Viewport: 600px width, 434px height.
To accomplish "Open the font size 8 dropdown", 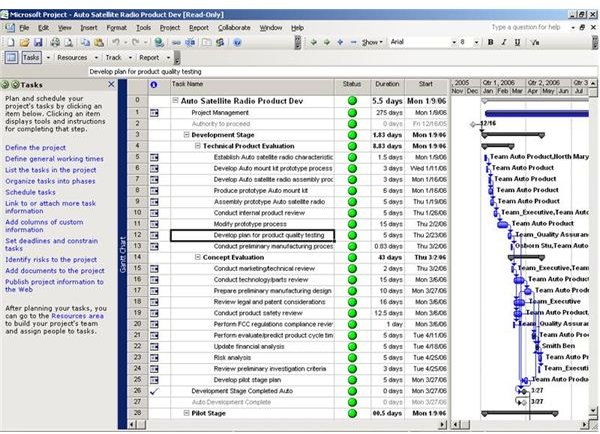I will [476, 42].
